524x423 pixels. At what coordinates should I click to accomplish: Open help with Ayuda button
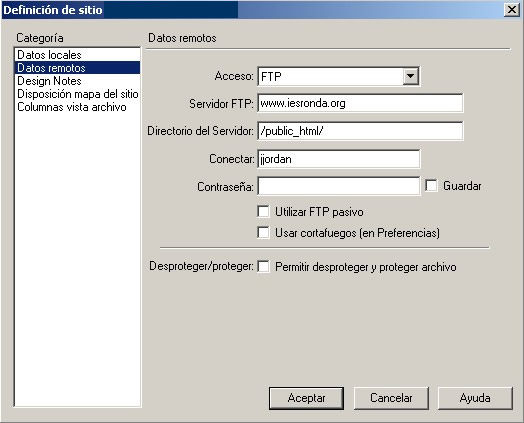(x=475, y=398)
